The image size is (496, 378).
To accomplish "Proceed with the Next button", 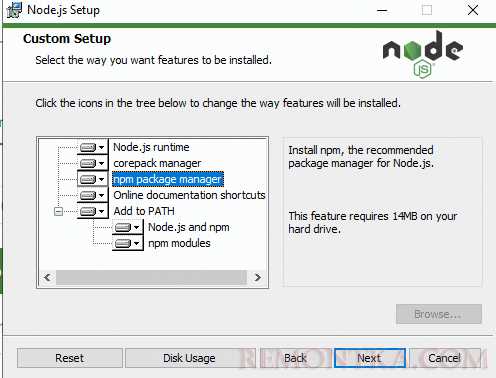I will 369,358.
